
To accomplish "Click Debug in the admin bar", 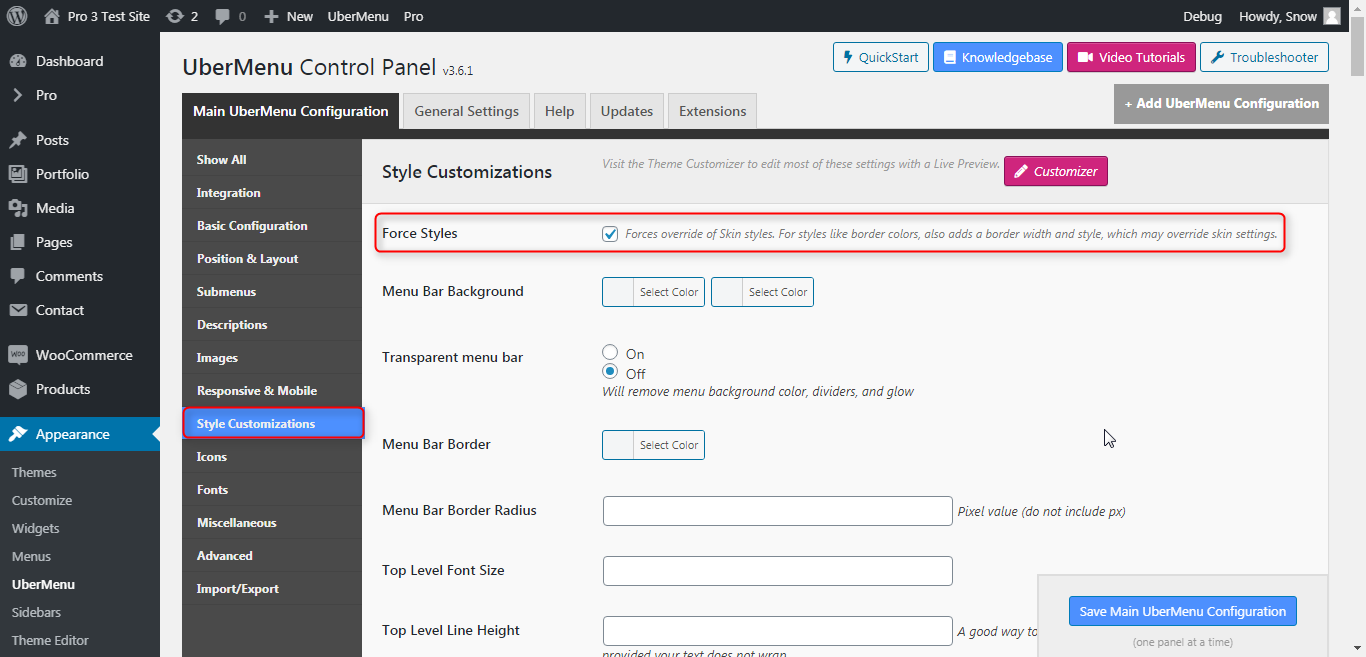I will 1202,16.
